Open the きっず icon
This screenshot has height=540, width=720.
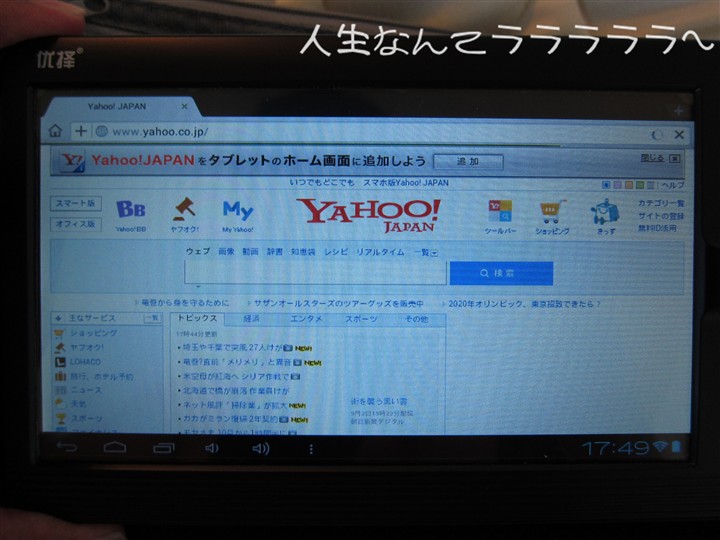click(x=605, y=217)
